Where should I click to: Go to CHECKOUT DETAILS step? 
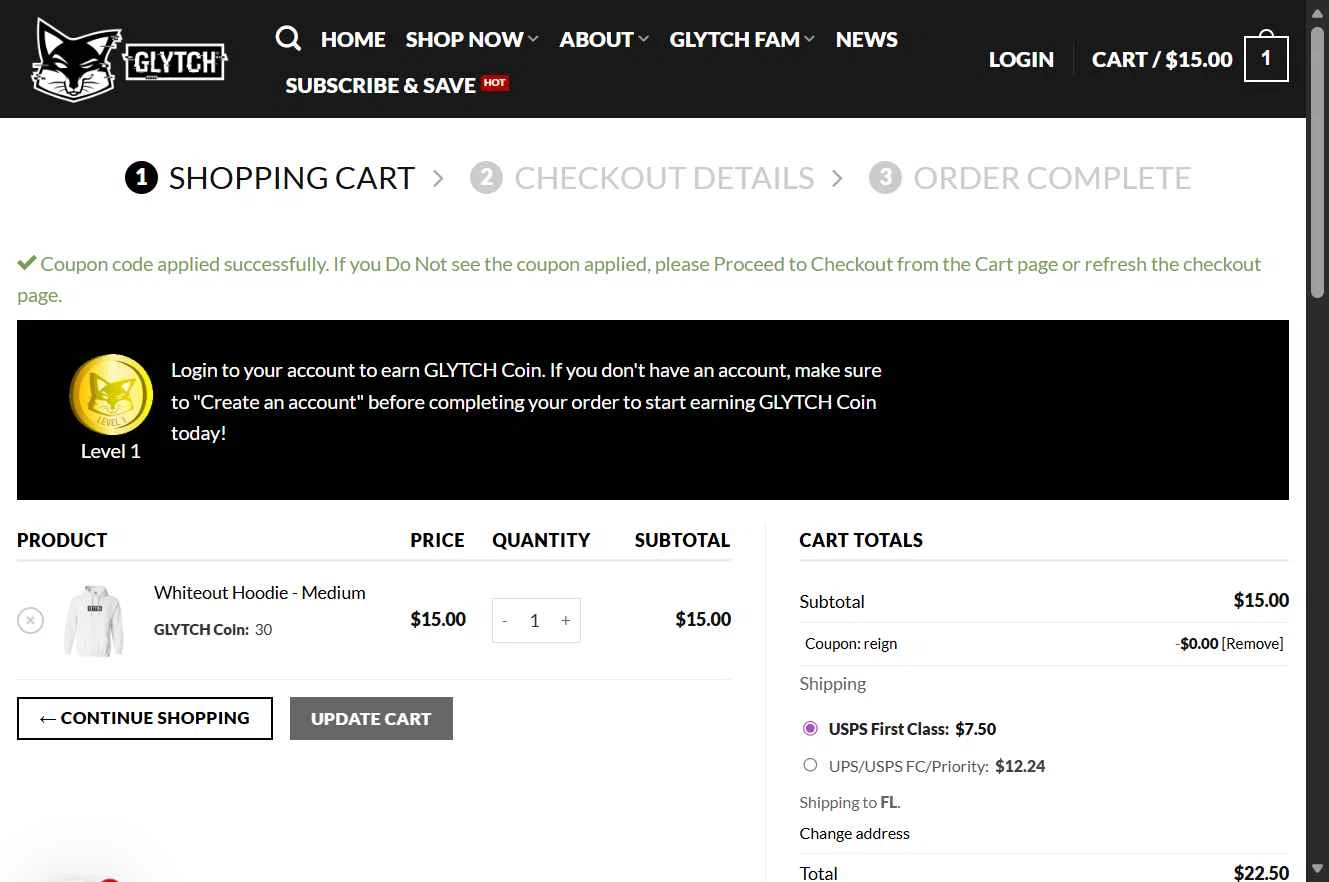click(642, 178)
